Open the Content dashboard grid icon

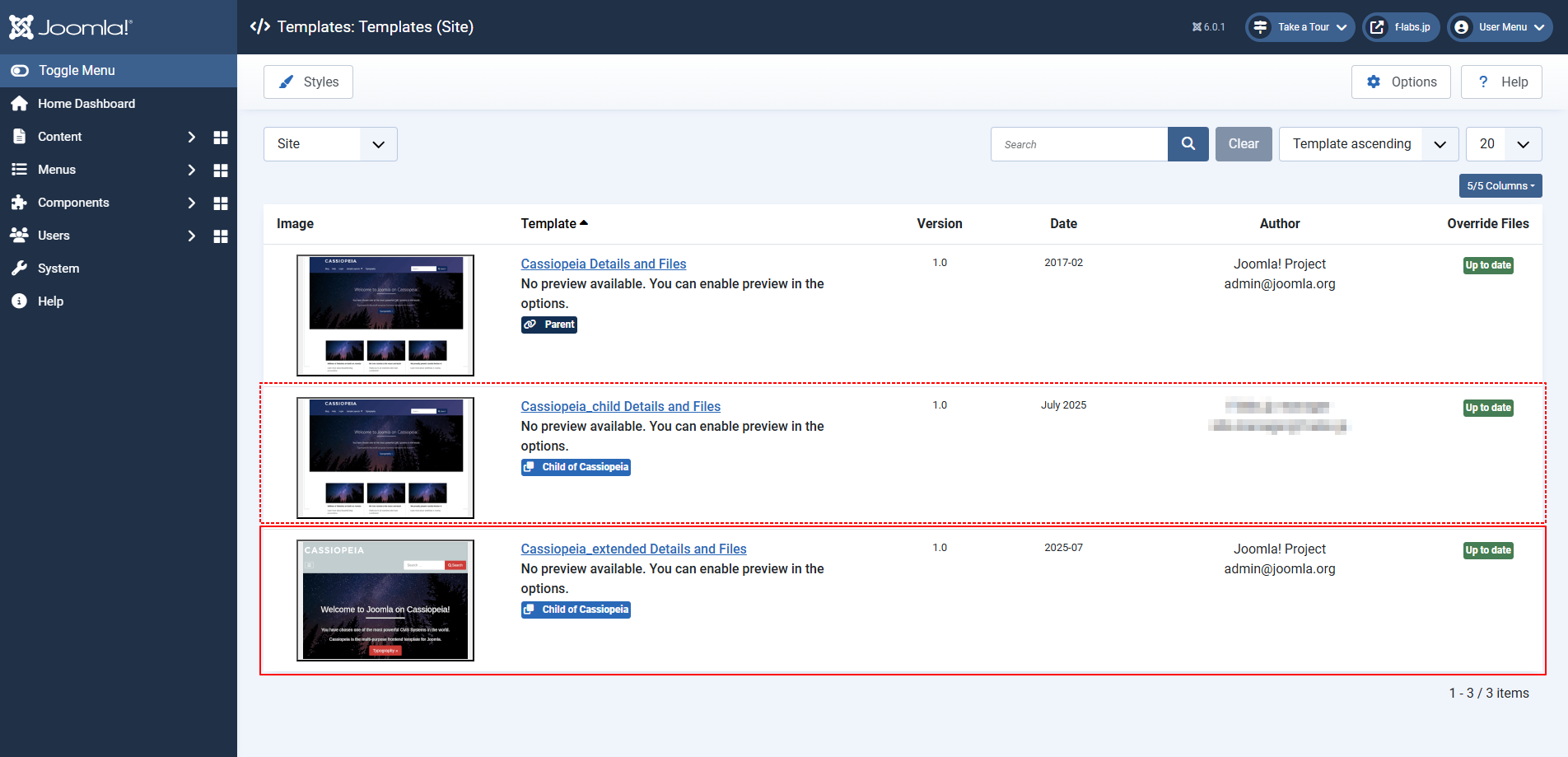pos(221,138)
